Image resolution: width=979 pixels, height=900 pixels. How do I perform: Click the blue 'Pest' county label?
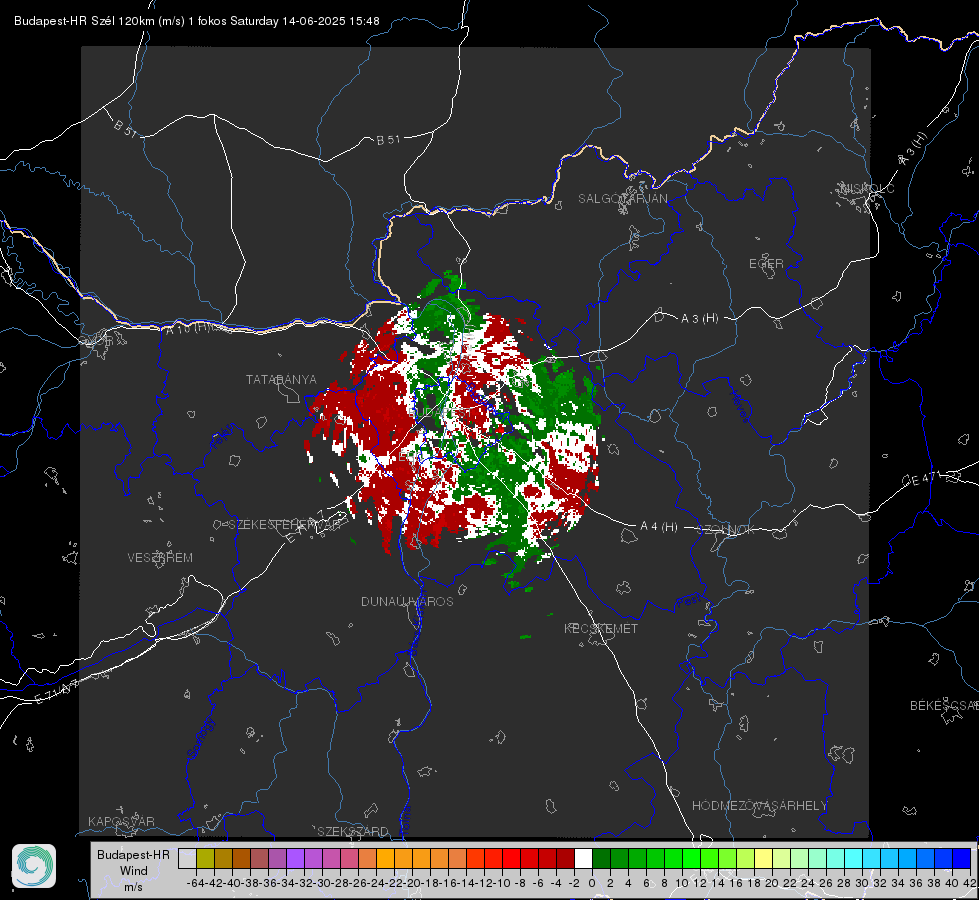point(689,601)
